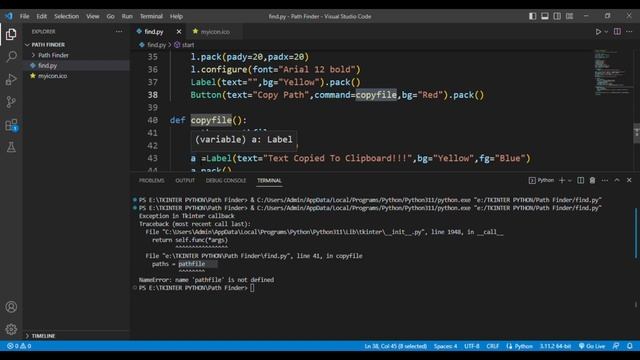Open the Testing flask view
Image resolution: width=640 pixels, height=360 pixels.
[x=11, y=147]
